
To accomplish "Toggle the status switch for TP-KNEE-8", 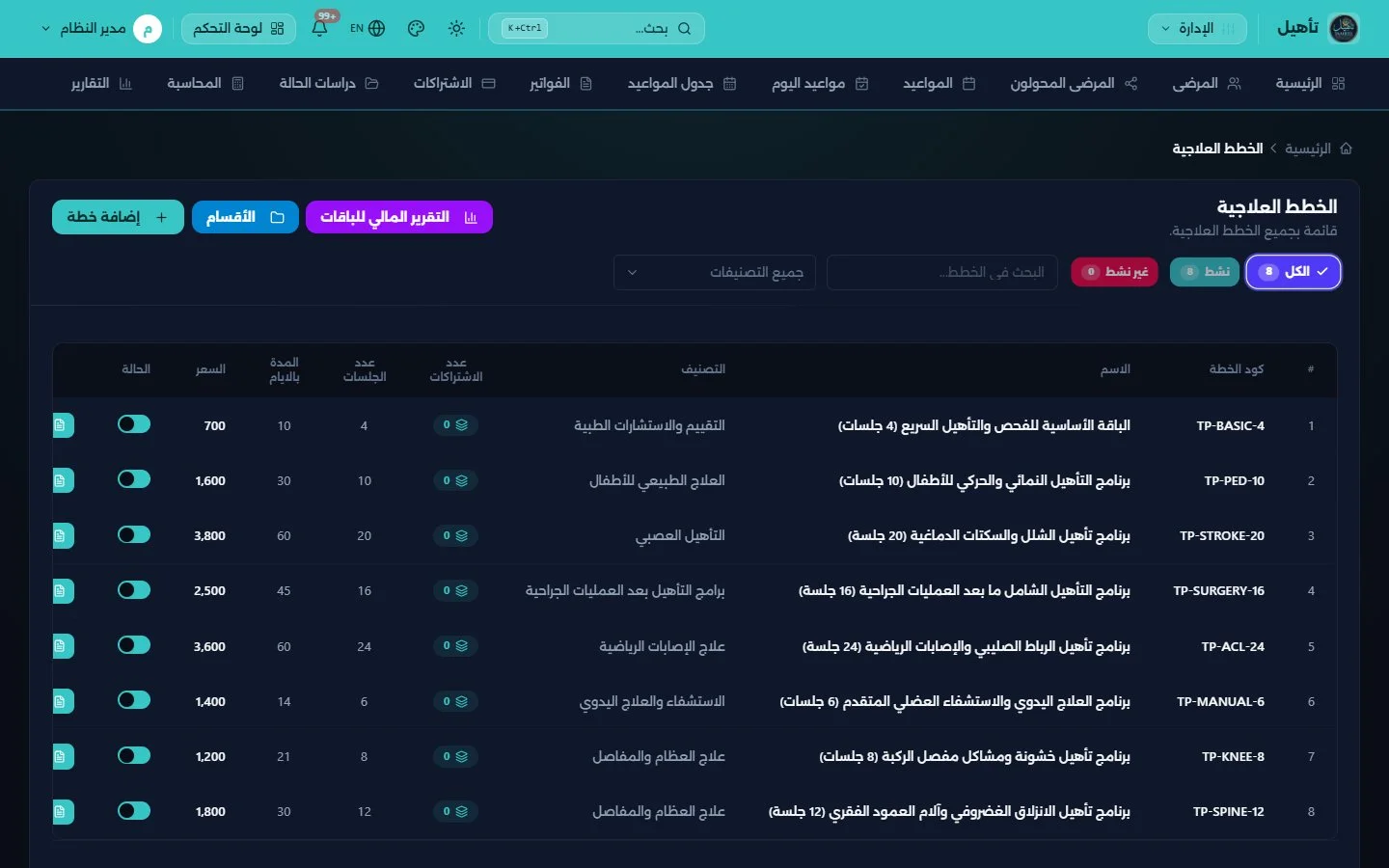I will click(x=134, y=755).
